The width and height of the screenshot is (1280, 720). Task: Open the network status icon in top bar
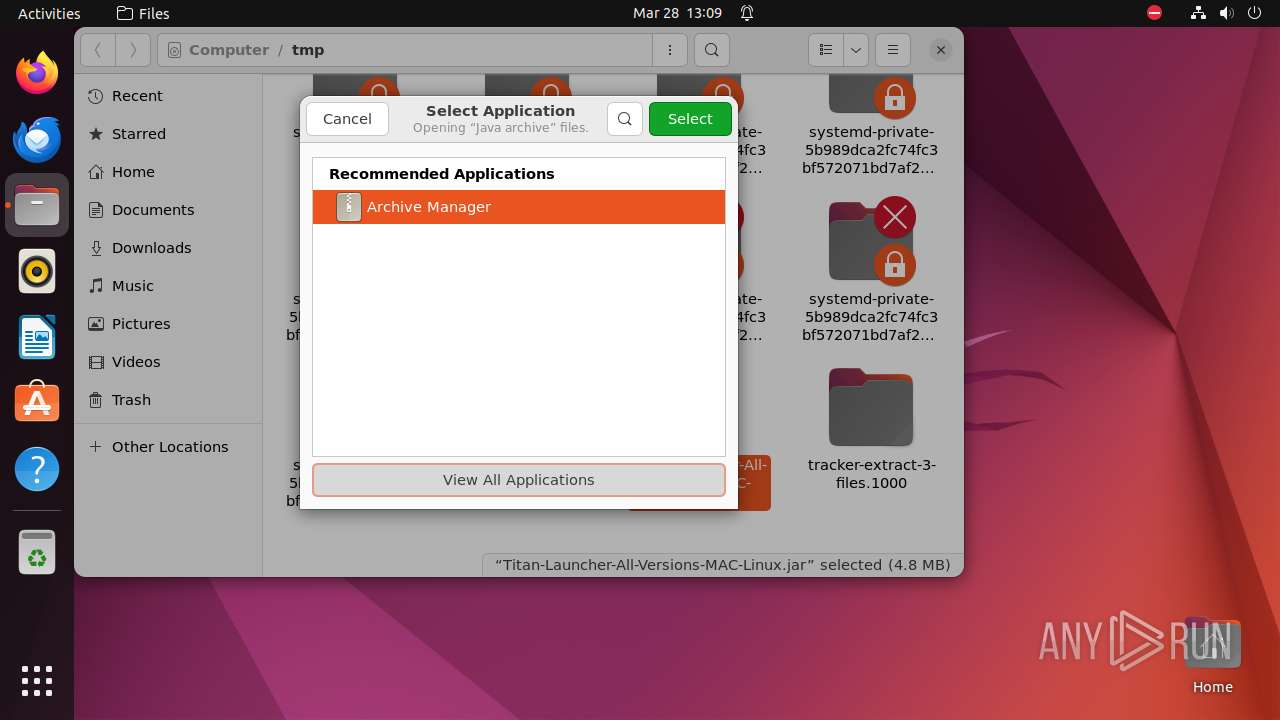click(x=1199, y=13)
